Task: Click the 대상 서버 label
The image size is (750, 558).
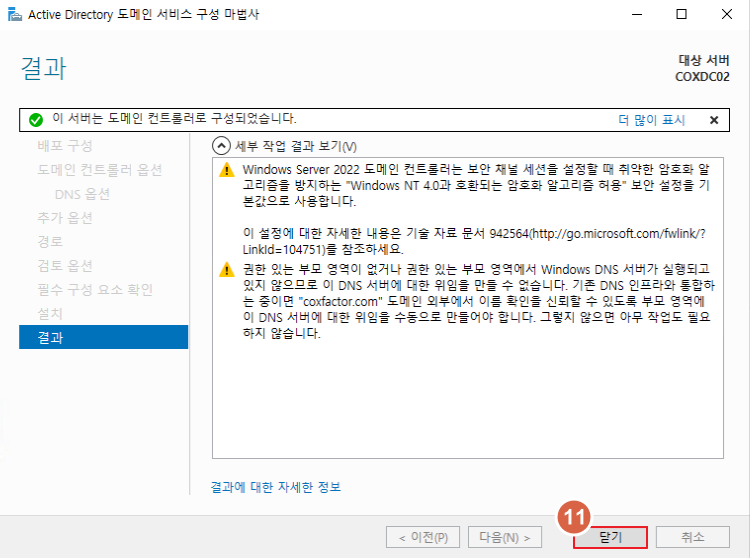Action: point(704,60)
